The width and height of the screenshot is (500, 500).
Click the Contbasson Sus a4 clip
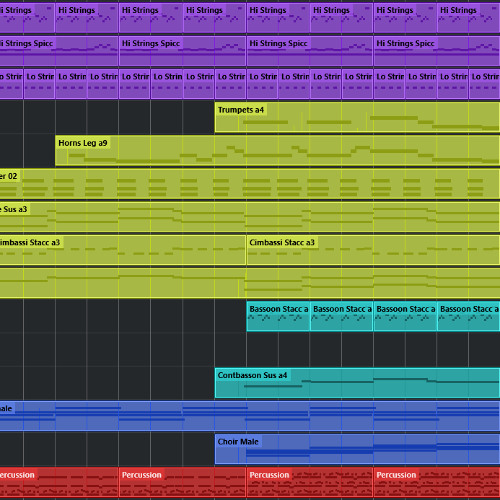pyautogui.click(x=357, y=383)
